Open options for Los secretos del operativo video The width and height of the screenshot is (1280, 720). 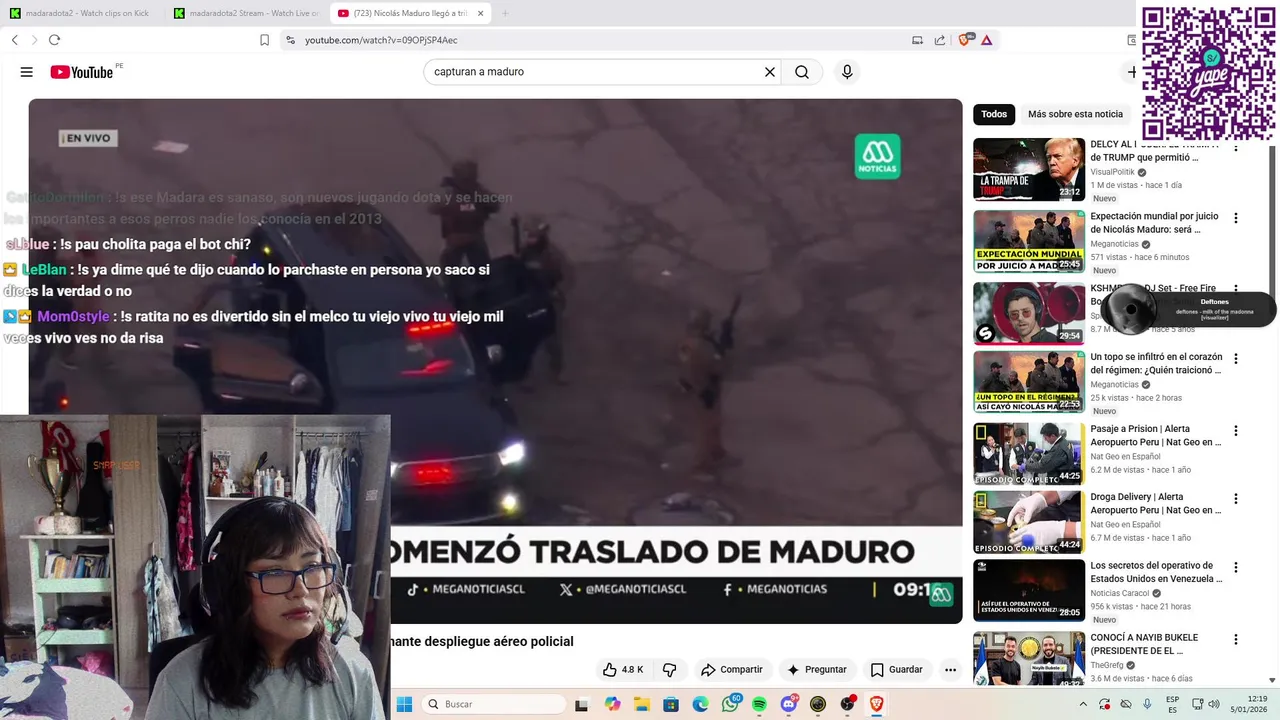coord(1235,567)
